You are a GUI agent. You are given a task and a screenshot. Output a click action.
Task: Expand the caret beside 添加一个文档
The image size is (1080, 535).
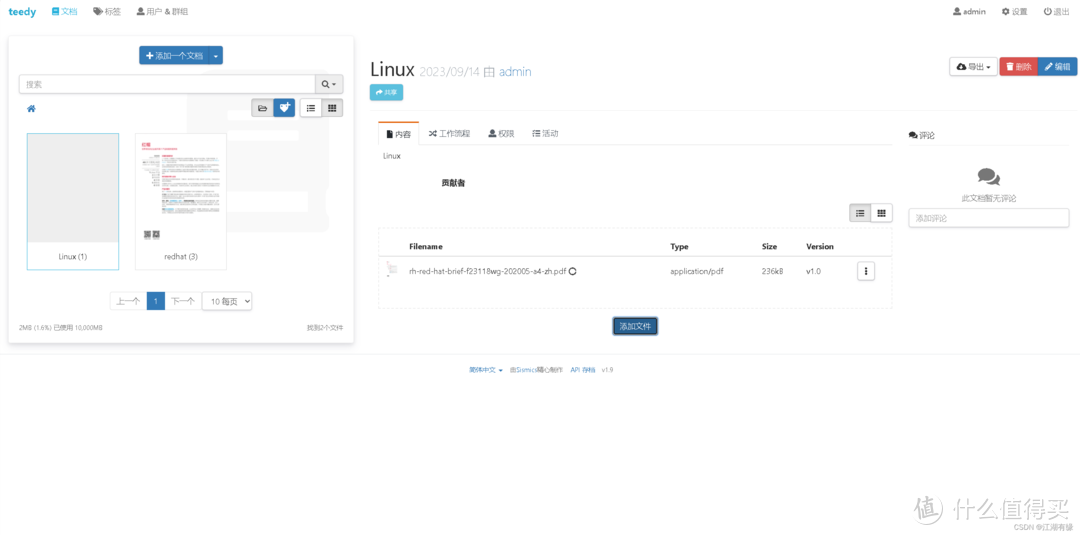point(216,56)
